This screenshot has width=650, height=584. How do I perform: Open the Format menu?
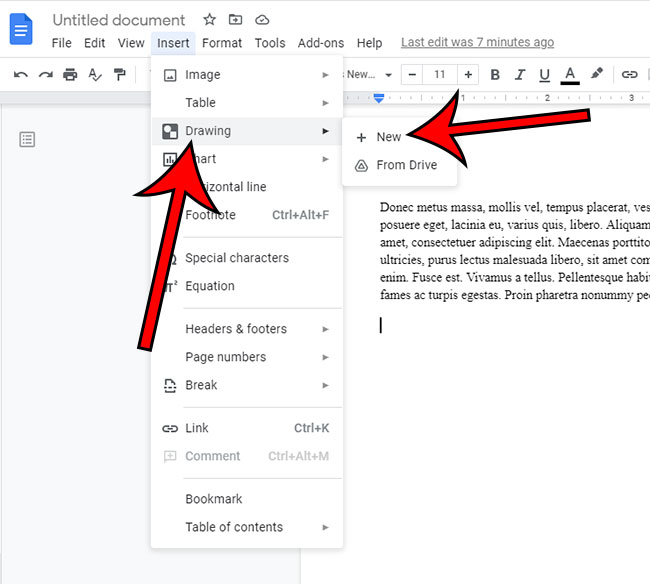coord(222,43)
